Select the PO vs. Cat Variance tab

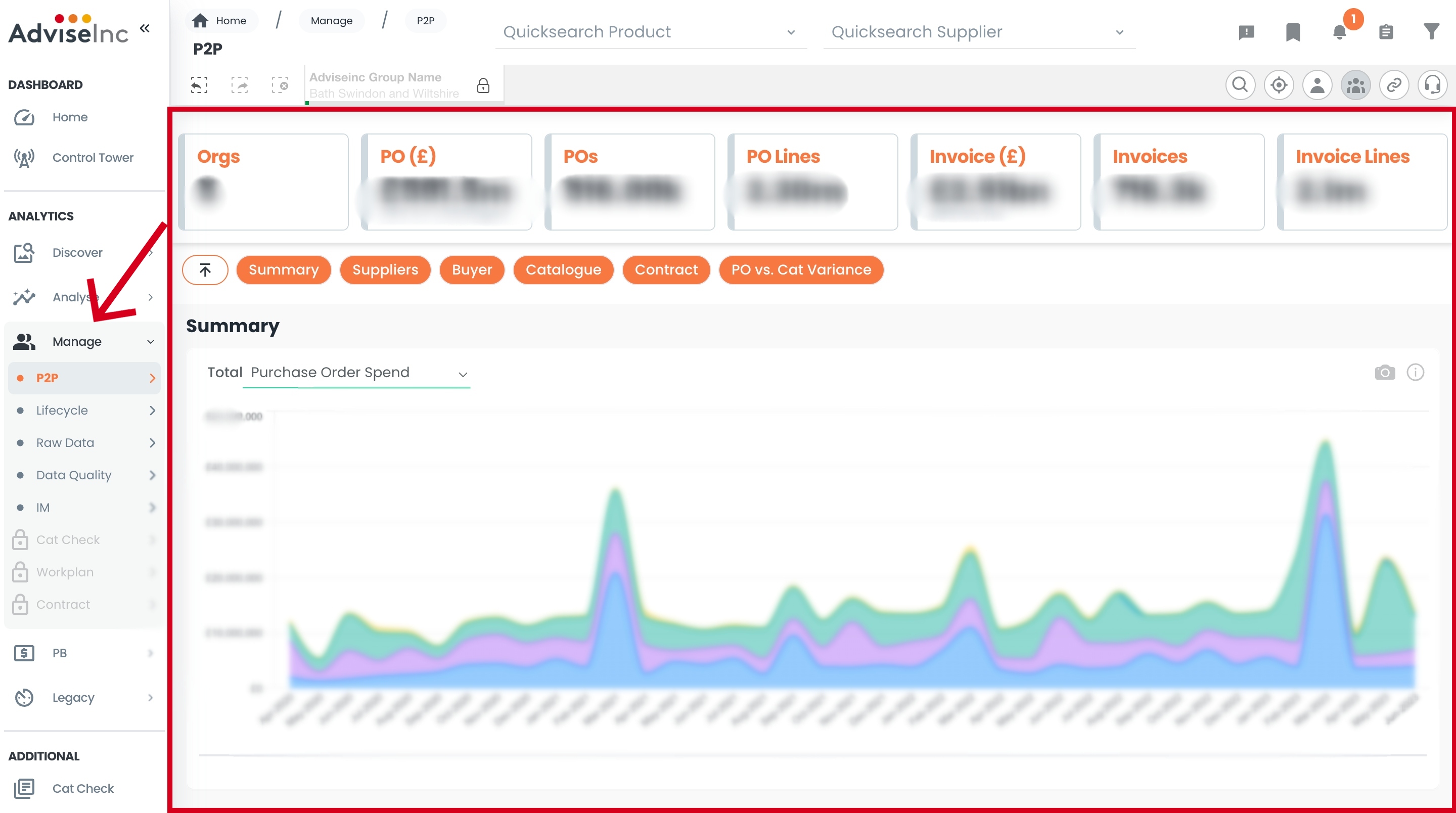(x=801, y=269)
